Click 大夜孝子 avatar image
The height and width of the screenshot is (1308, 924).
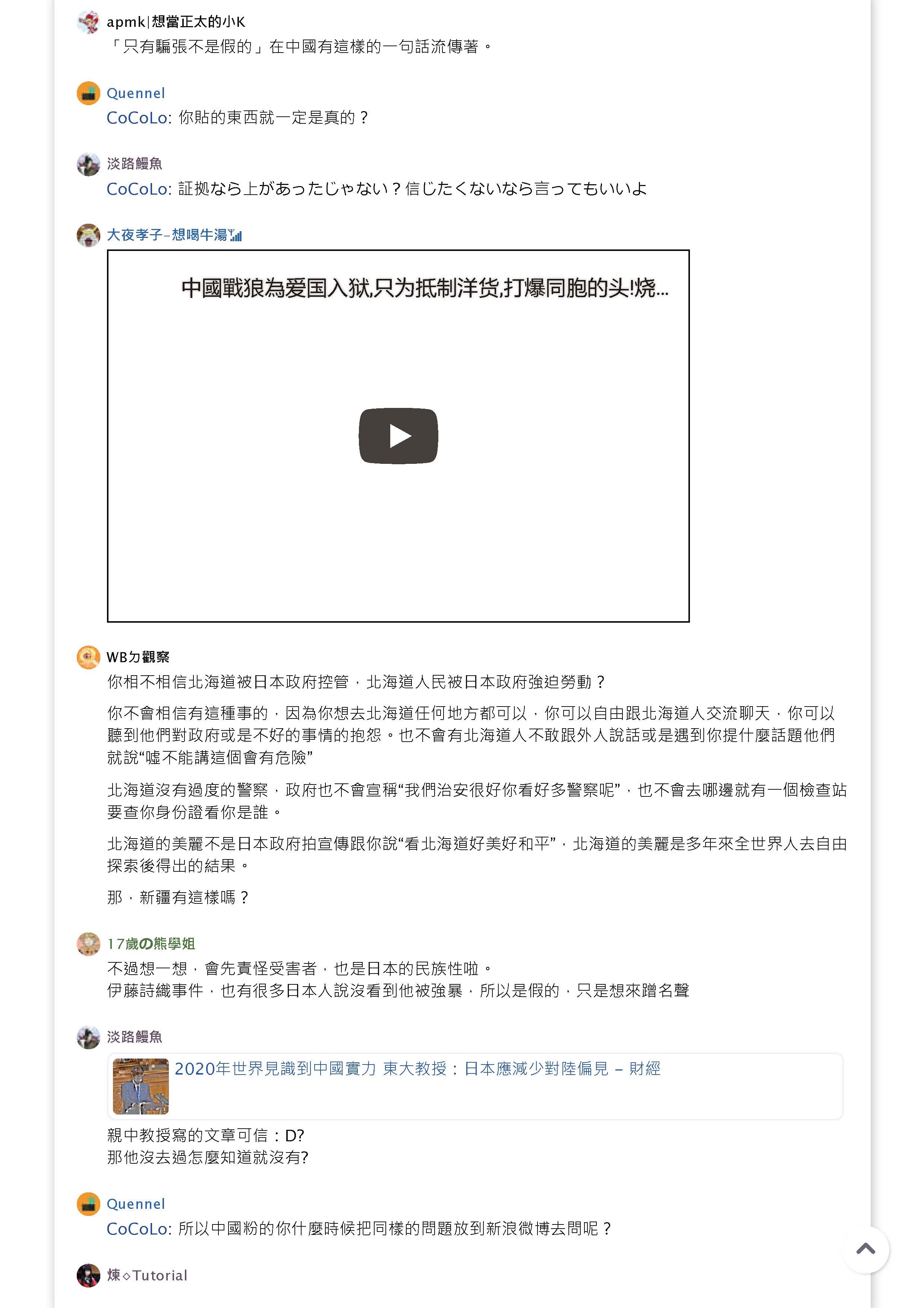(88, 235)
